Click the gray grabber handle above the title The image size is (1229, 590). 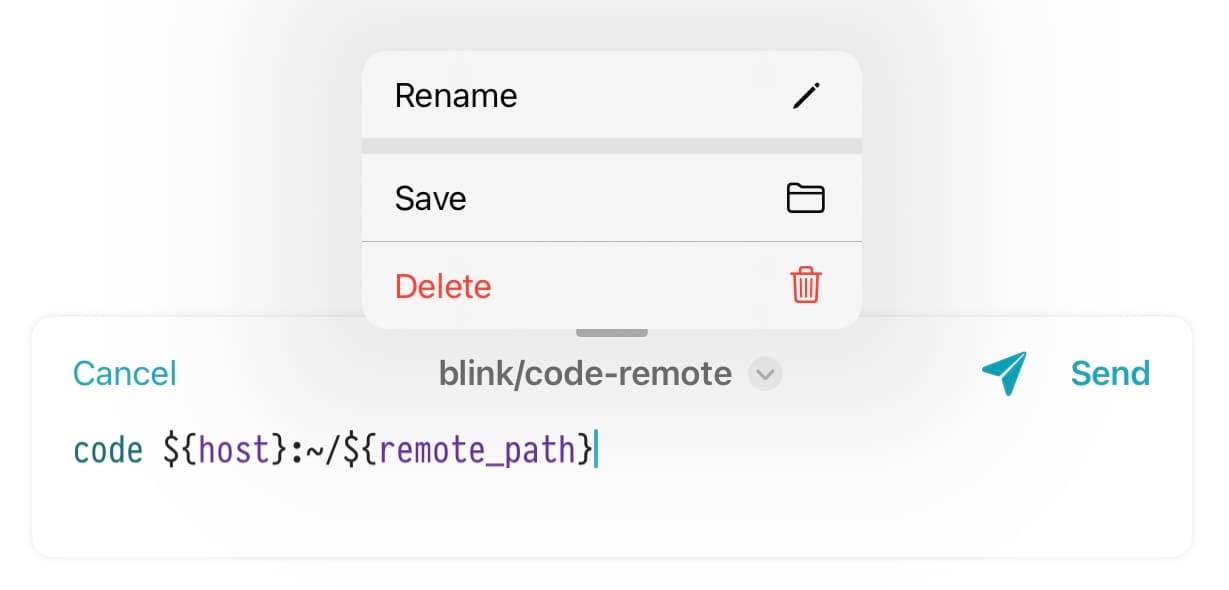tap(611, 332)
